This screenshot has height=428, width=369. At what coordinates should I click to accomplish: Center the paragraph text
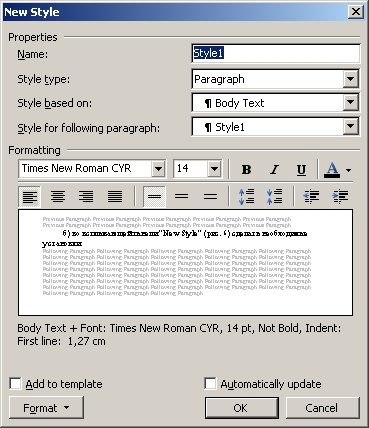[x=58, y=197]
